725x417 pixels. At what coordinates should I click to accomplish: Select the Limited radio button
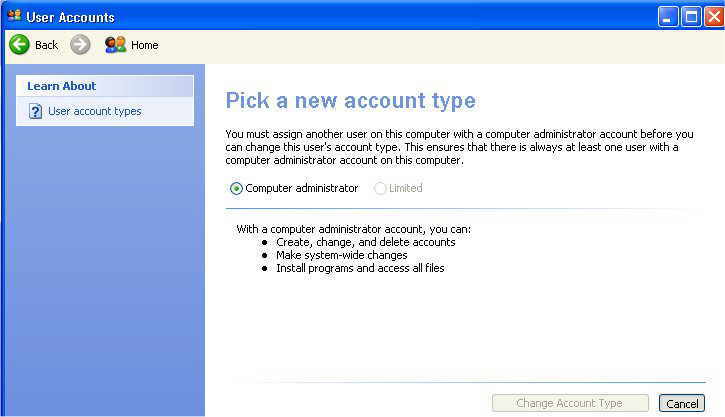click(x=380, y=188)
